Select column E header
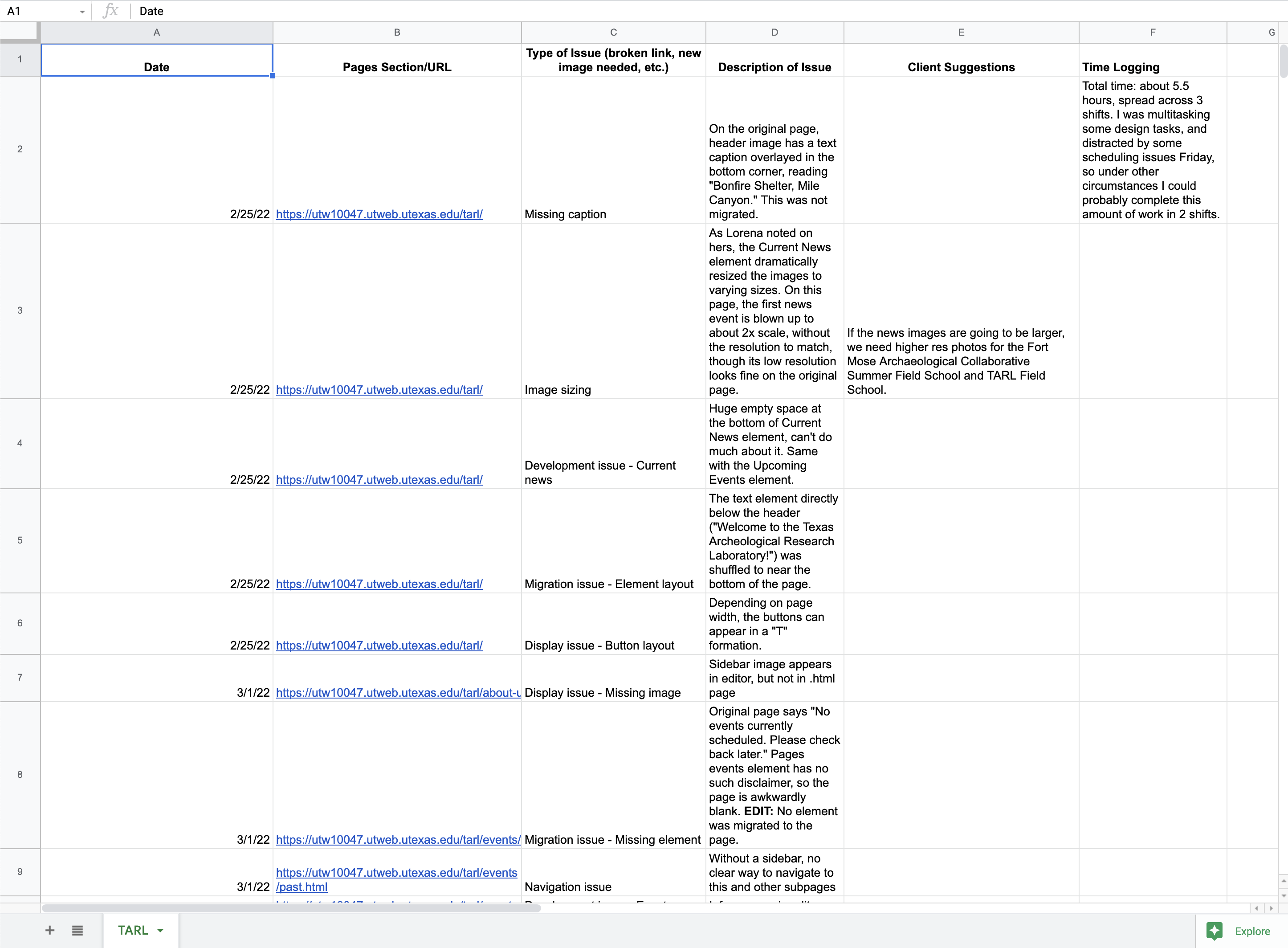 (x=961, y=32)
